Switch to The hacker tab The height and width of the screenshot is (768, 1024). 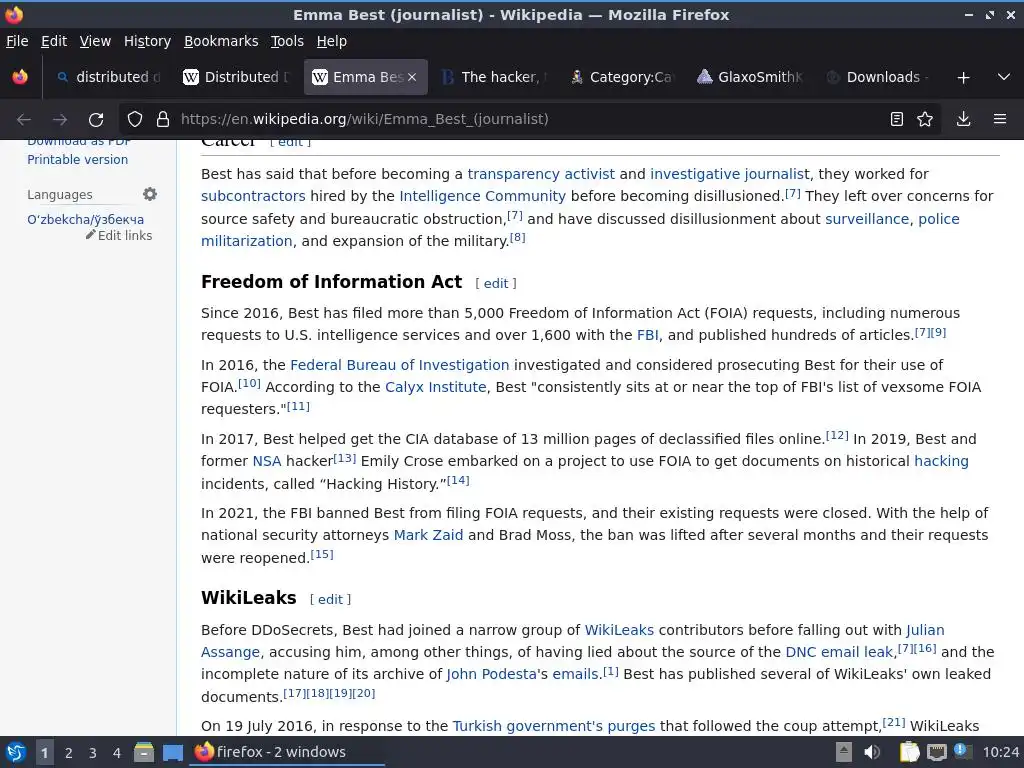pyautogui.click(x=494, y=77)
